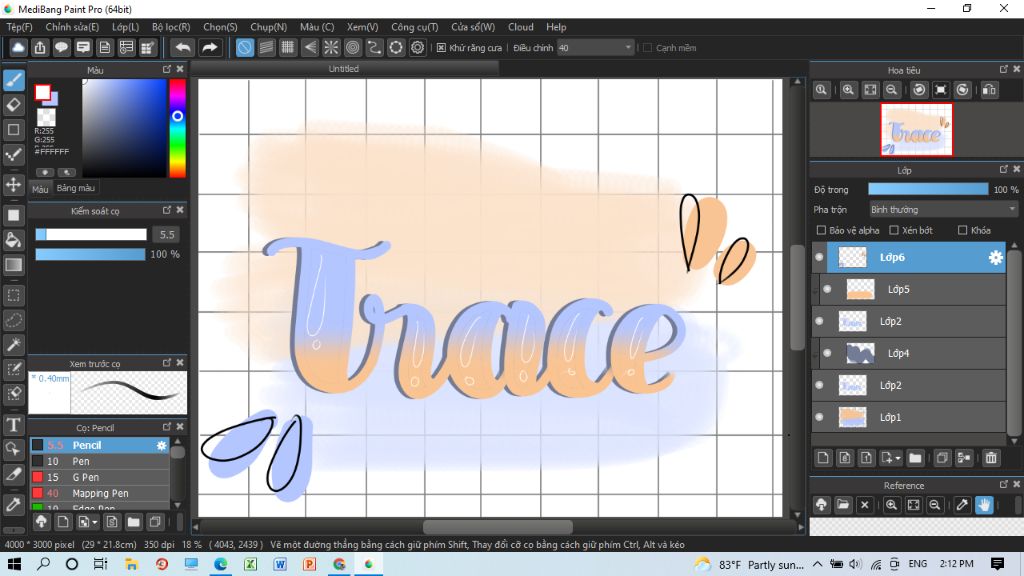
Task: Show hidden system tray icons chevron
Action: (818, 564)
